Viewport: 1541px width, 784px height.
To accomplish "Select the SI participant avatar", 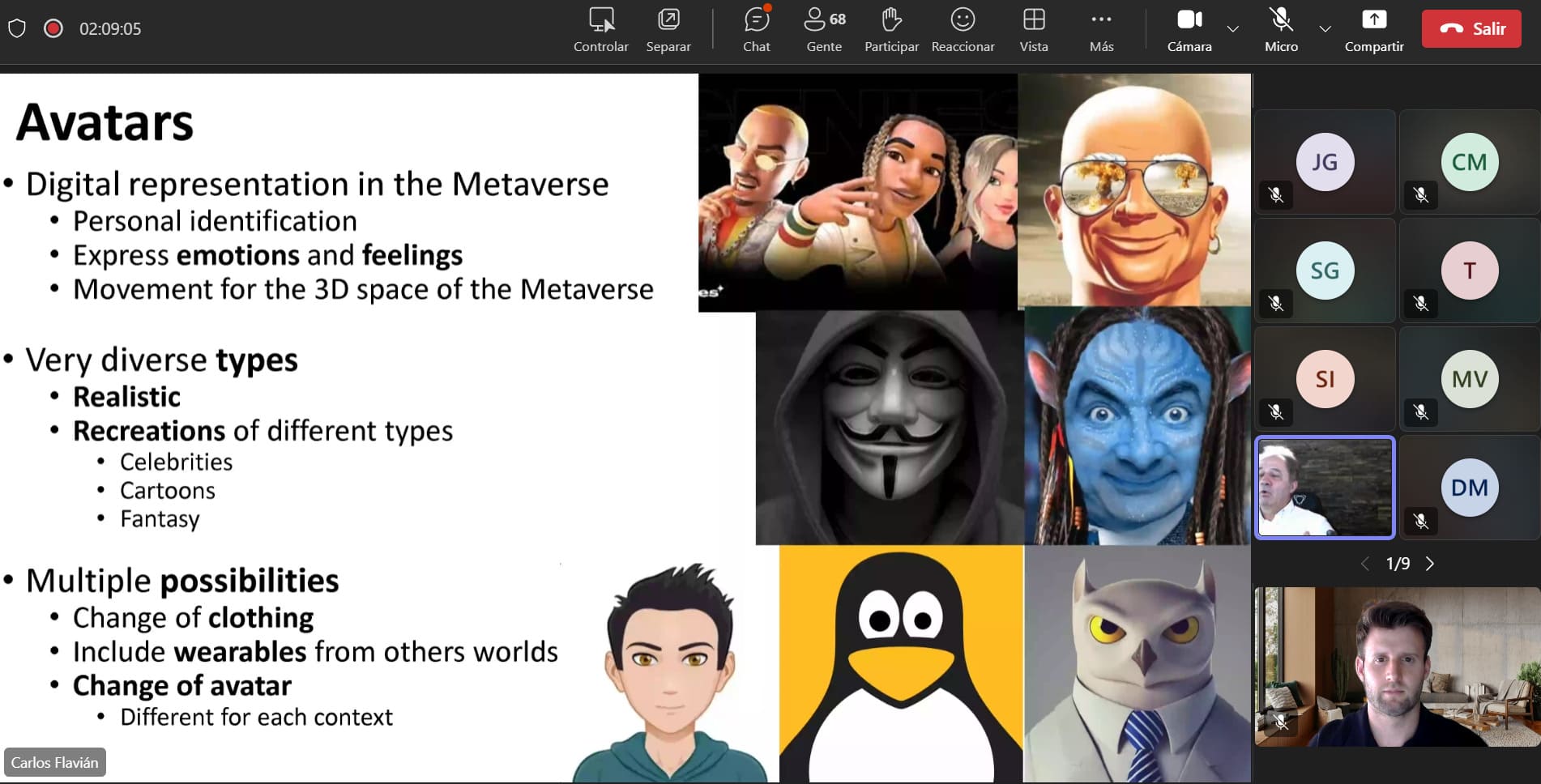I will (x=1325, y=379).
